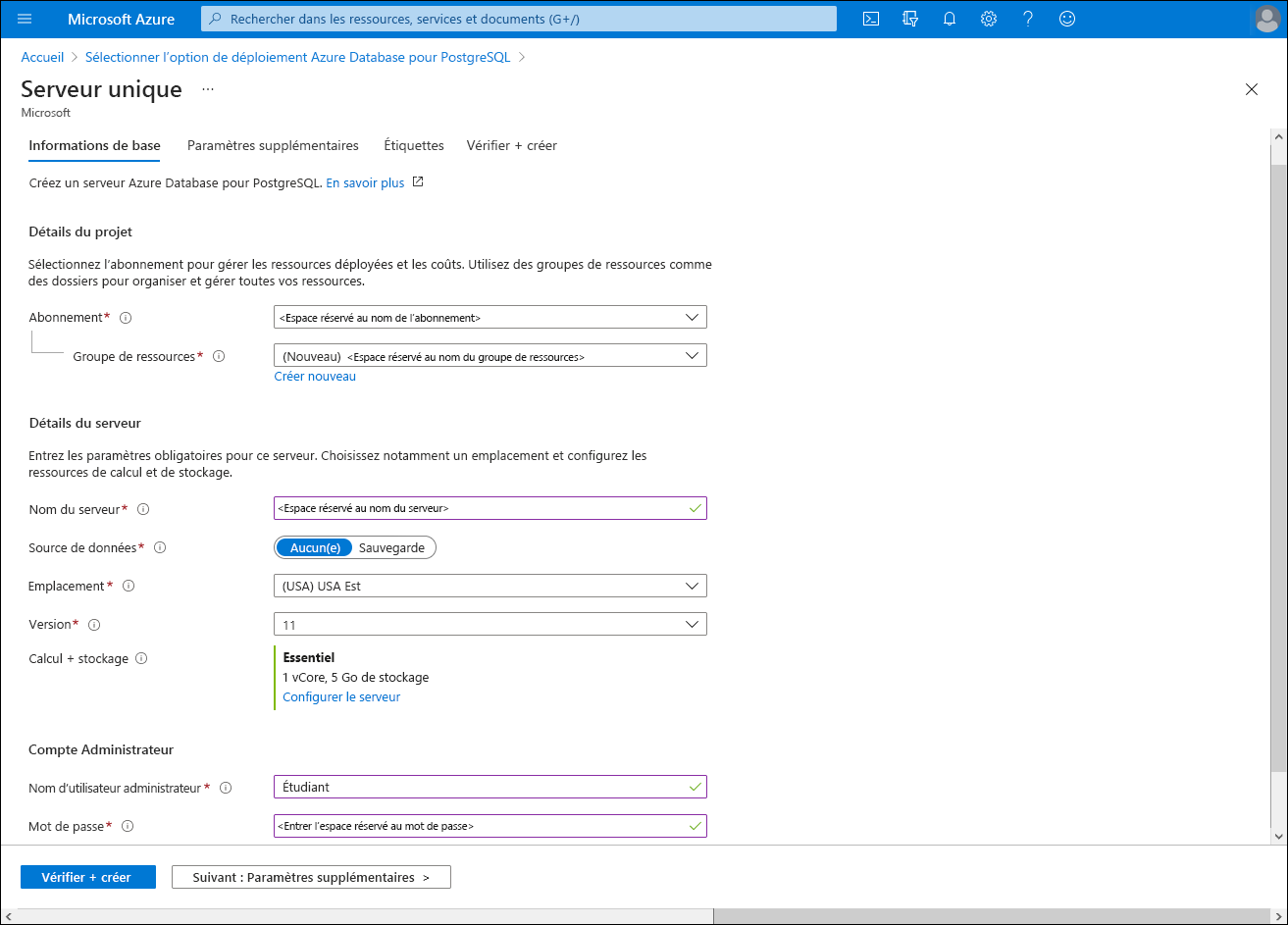Click the search magnifier icon in the search bar
The image size is (1288, 925).
(215, 19)
